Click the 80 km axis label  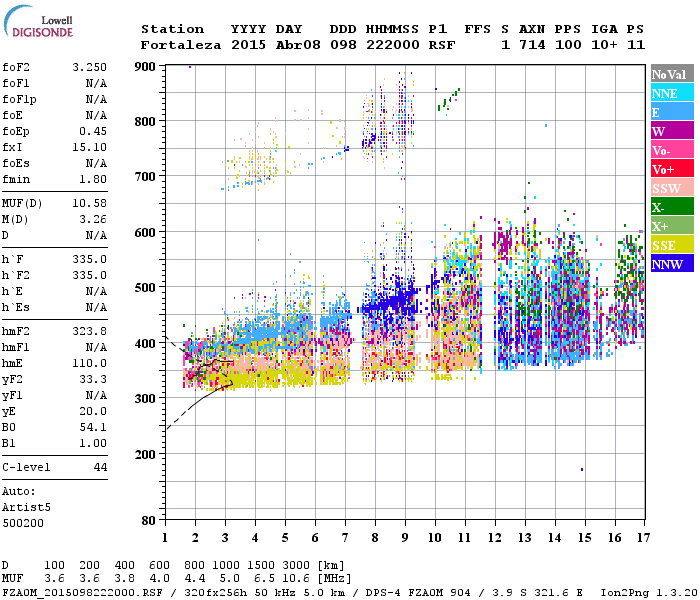tap(148, 520)
